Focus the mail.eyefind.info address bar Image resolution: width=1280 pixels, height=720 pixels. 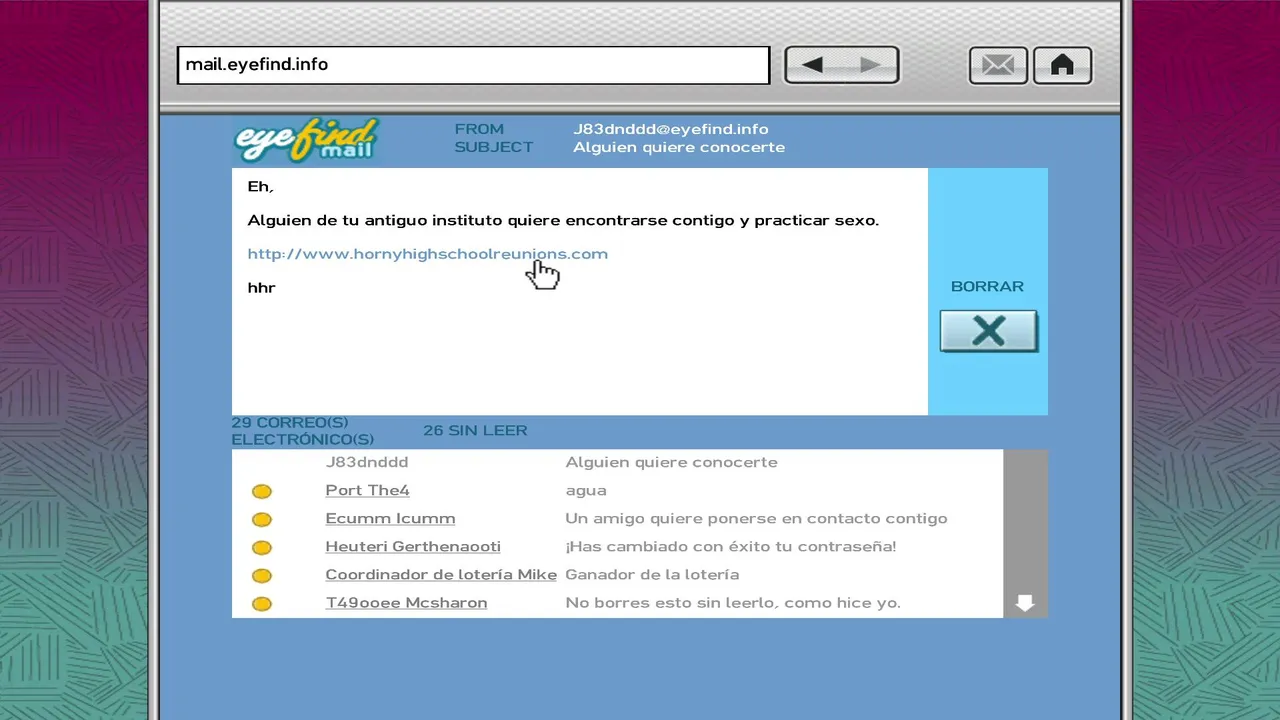pyautogui.click(x=473, y=65)
